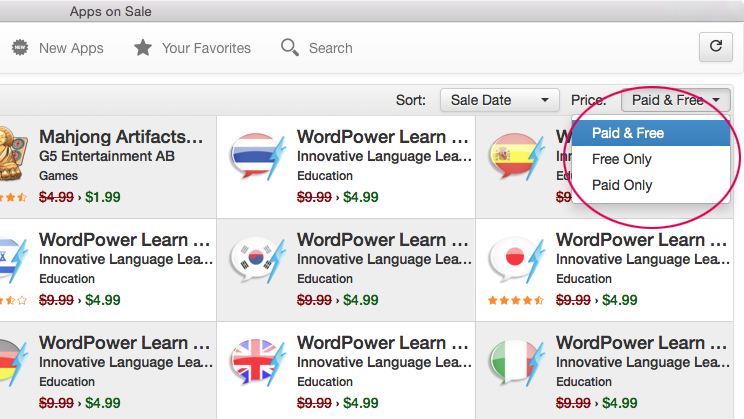
Task: Collapse the Price dropdown showing Paid & Free
Action: click(675, 100)
